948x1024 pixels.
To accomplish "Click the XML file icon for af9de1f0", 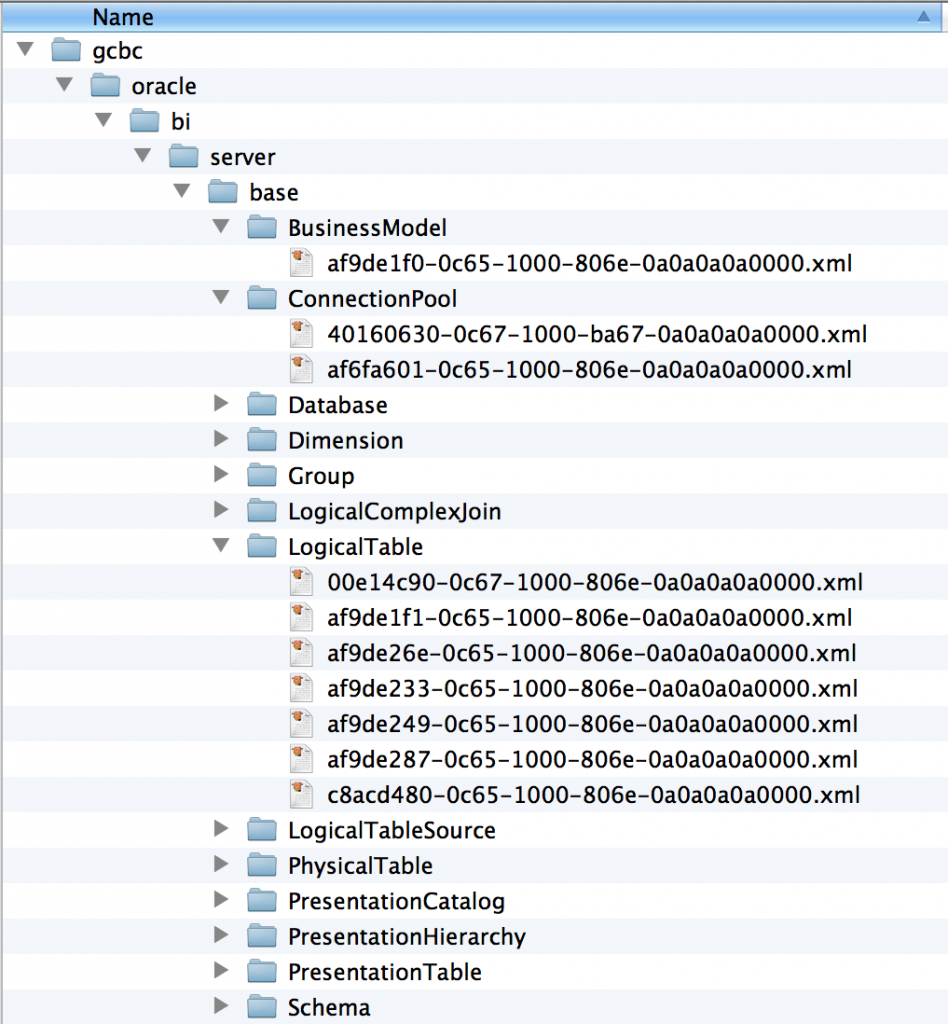I will click(301, 262).
